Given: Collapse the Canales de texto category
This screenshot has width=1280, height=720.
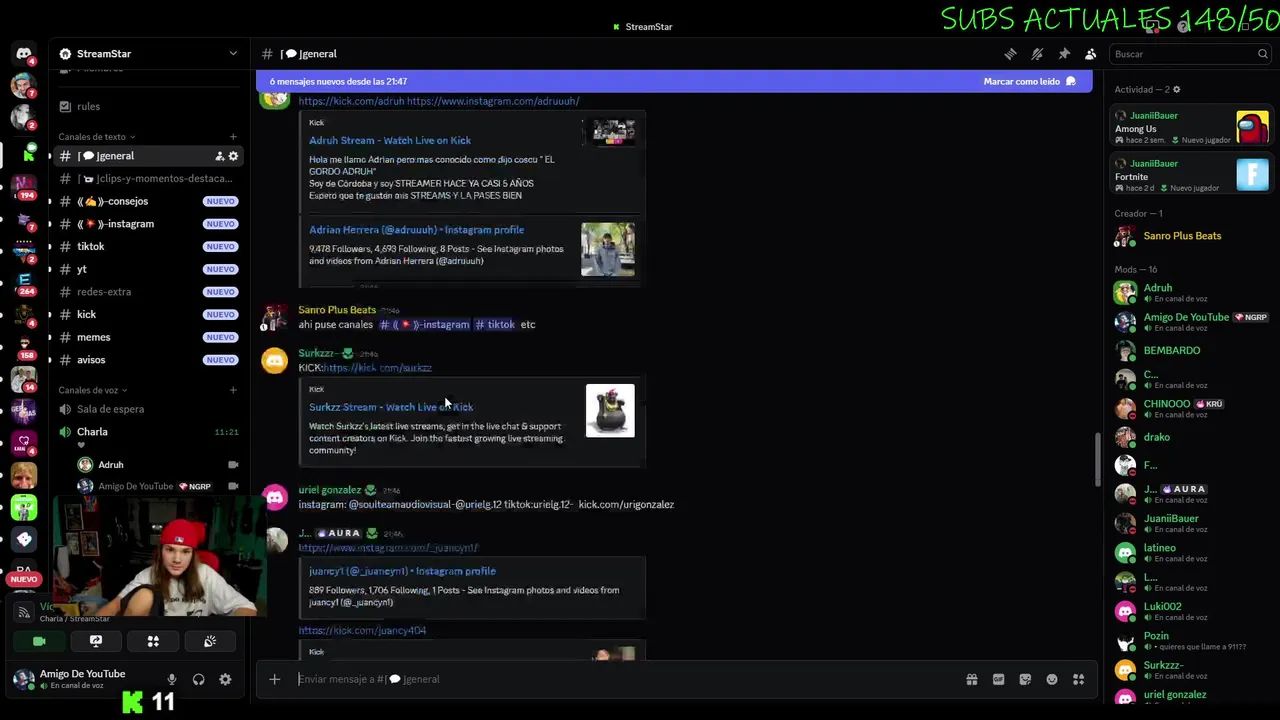Looking at the screenshot, I should click(96, 137).
